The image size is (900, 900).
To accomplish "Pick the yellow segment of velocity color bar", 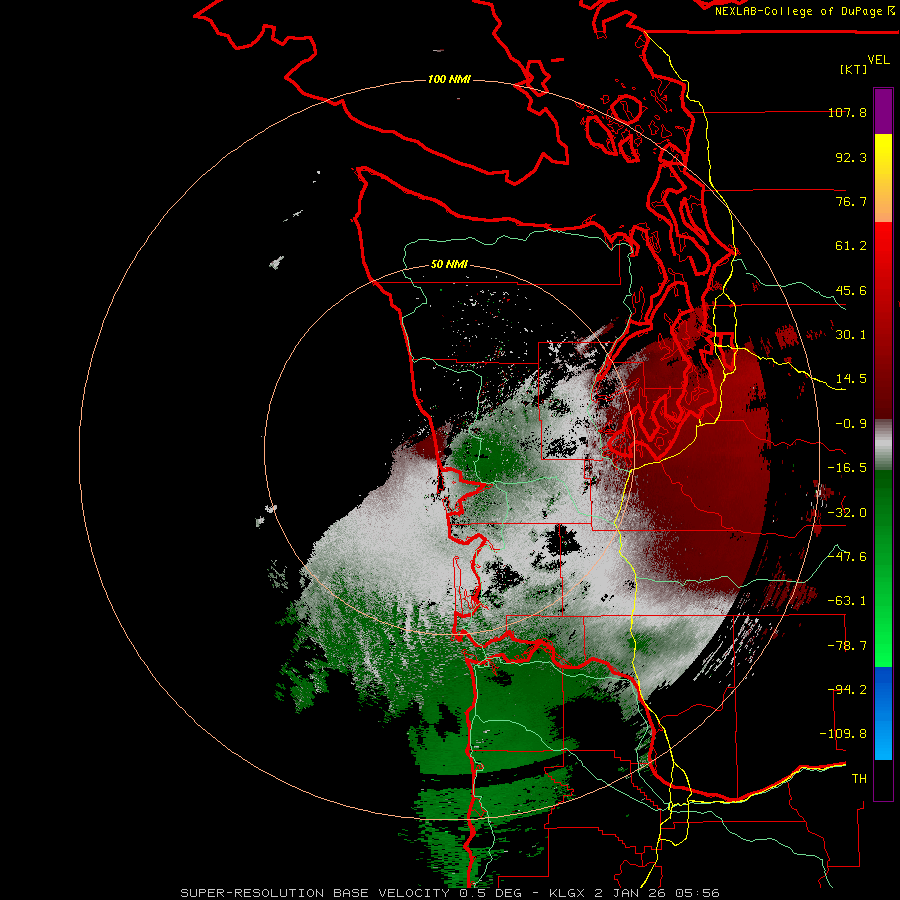I will (x=883, y=178).
